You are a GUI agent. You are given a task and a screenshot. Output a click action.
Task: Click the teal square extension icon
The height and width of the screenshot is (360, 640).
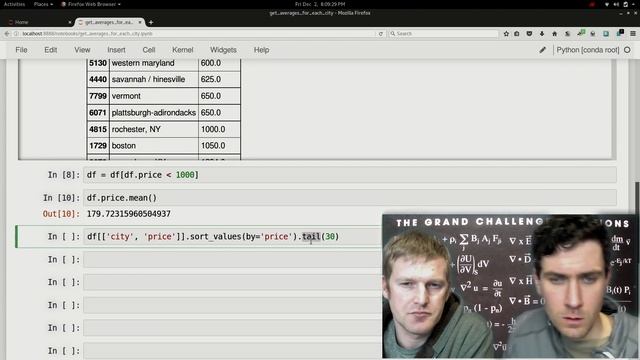coord(606,33)
